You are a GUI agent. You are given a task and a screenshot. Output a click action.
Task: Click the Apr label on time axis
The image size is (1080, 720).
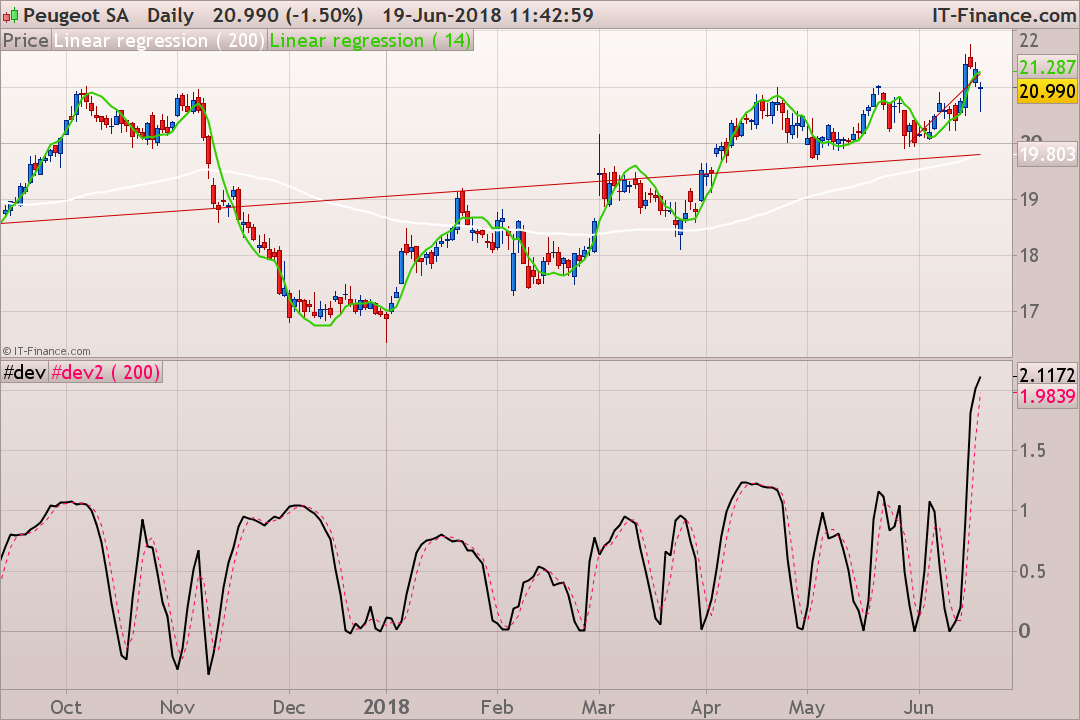[706, 708]
